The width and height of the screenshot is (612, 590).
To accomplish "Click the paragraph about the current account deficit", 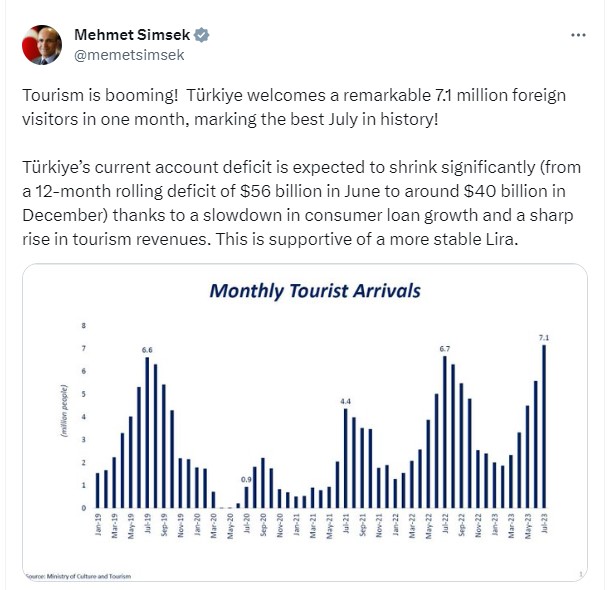I will click(x=302, y=203).
